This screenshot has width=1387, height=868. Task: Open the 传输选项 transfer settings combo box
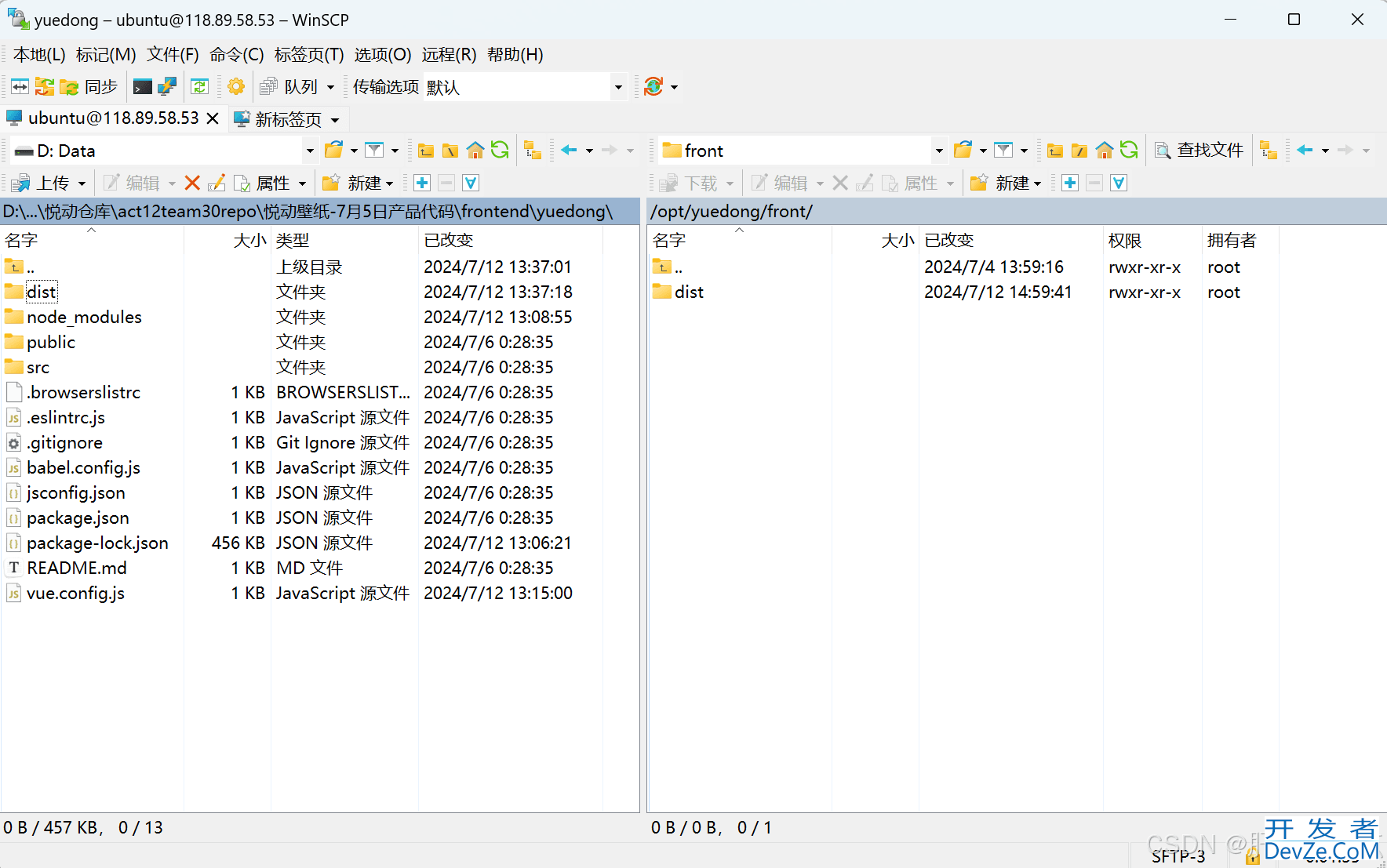(525, 86)
